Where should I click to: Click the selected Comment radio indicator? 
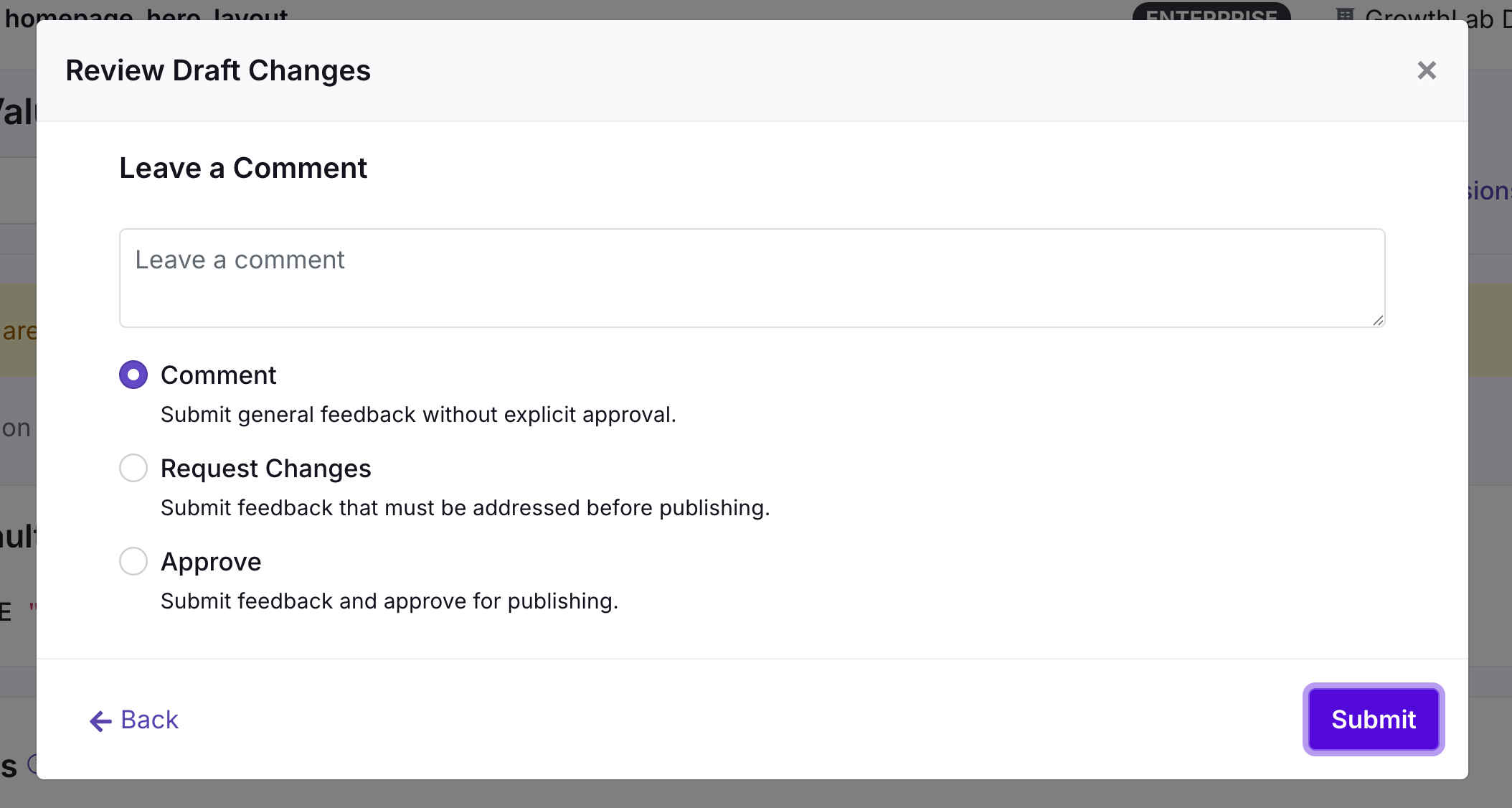point(133,374)
